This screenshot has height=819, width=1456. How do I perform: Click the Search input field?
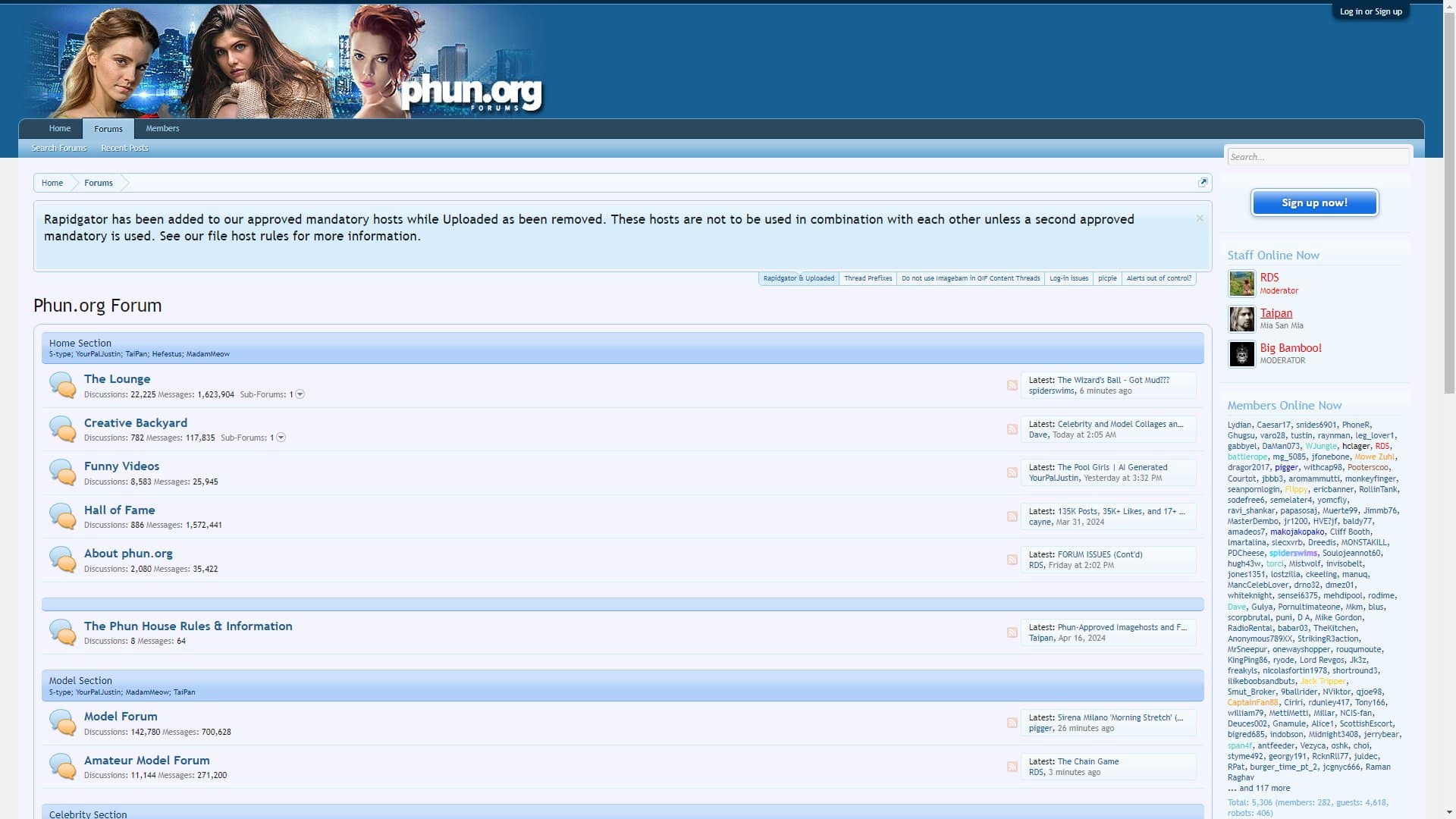[x=1319, y=157]
